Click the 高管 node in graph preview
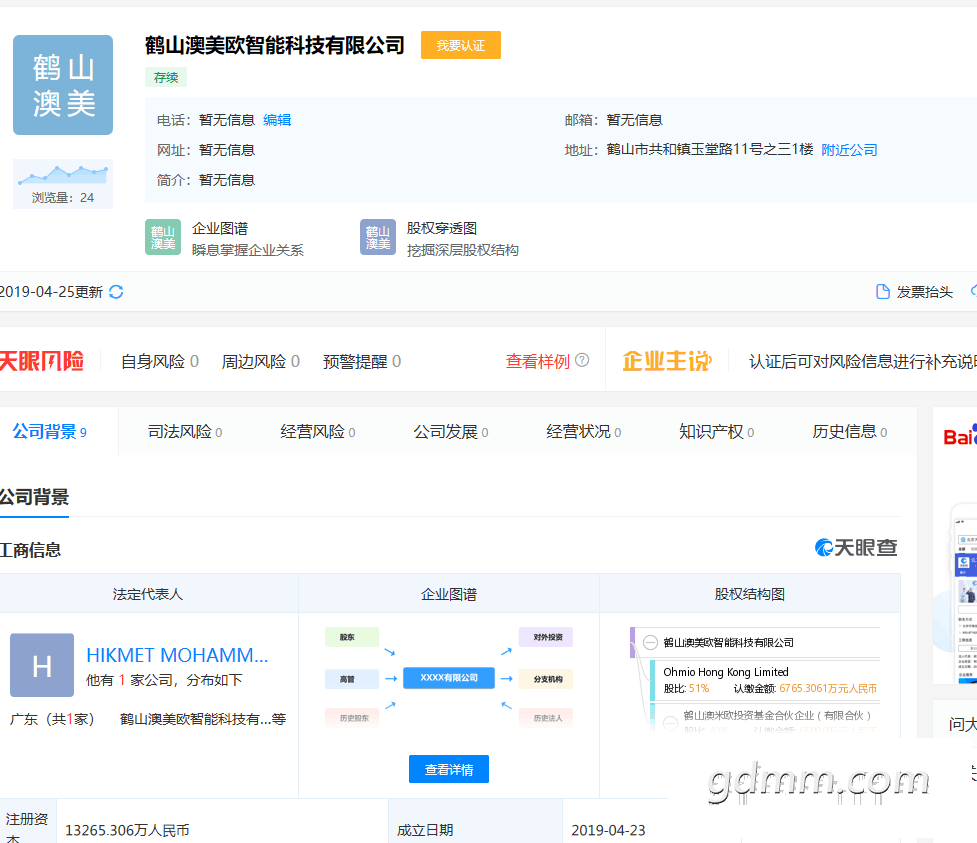This screenshot has width=977, height=843. click(x=351, y=679)
